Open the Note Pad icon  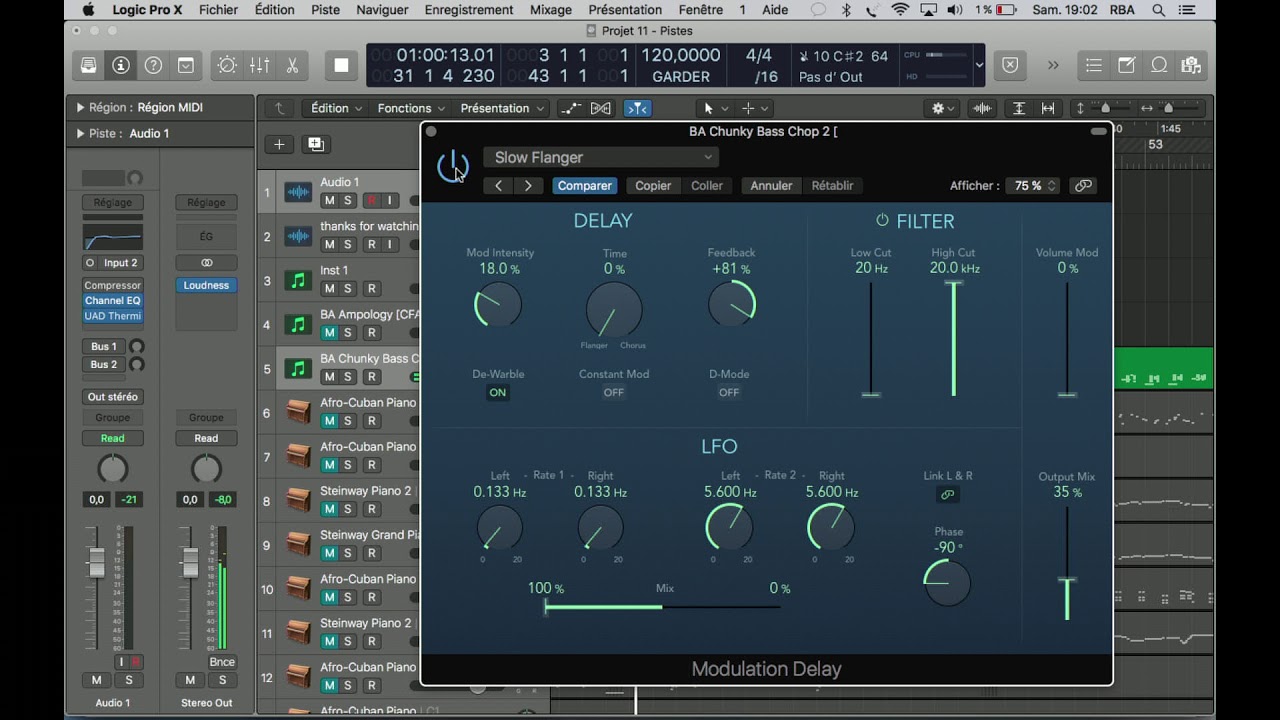(x=1127, y=65)
